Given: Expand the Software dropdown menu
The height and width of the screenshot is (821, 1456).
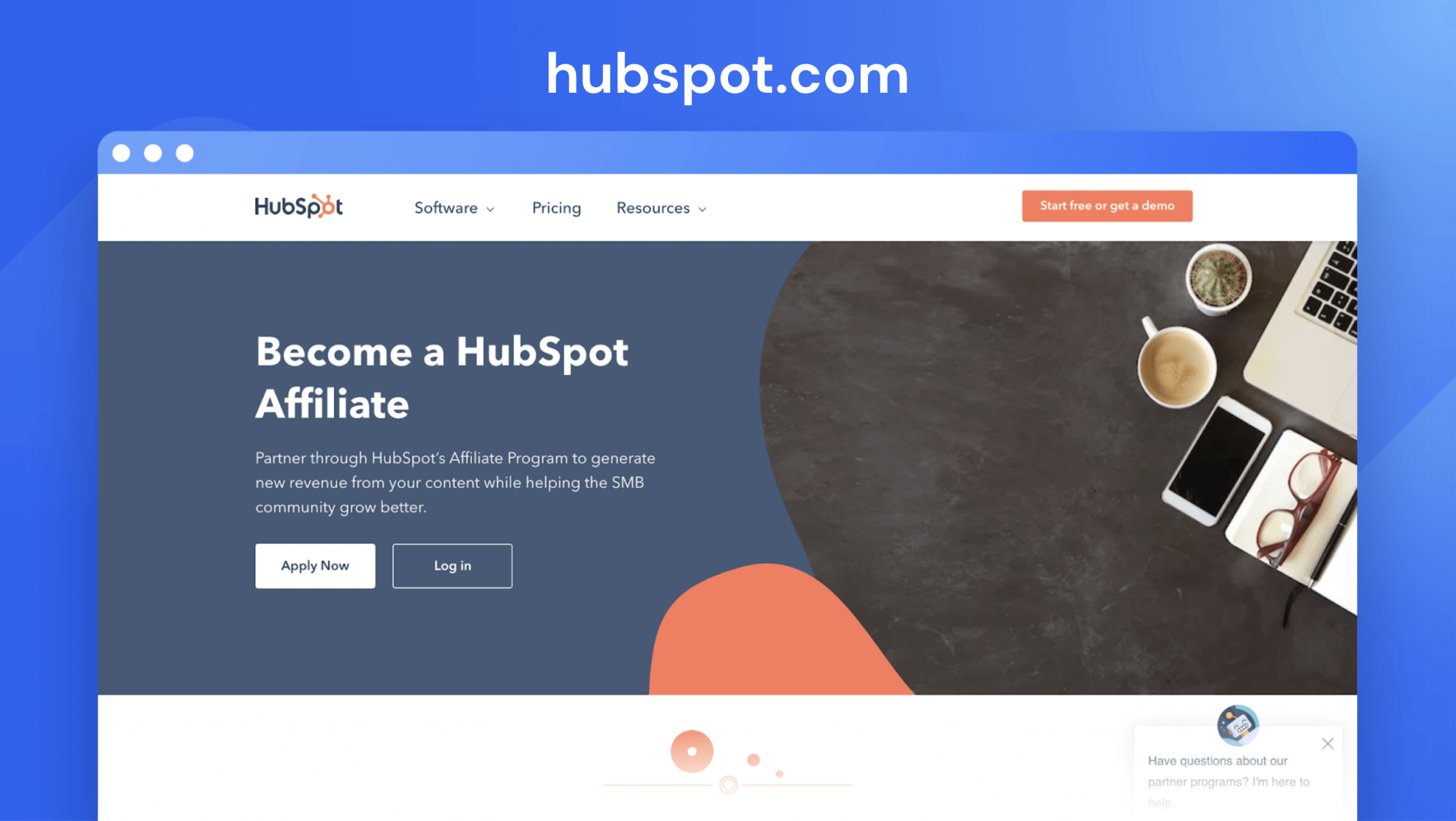Looking at the screenshot, I should [454, 208].
